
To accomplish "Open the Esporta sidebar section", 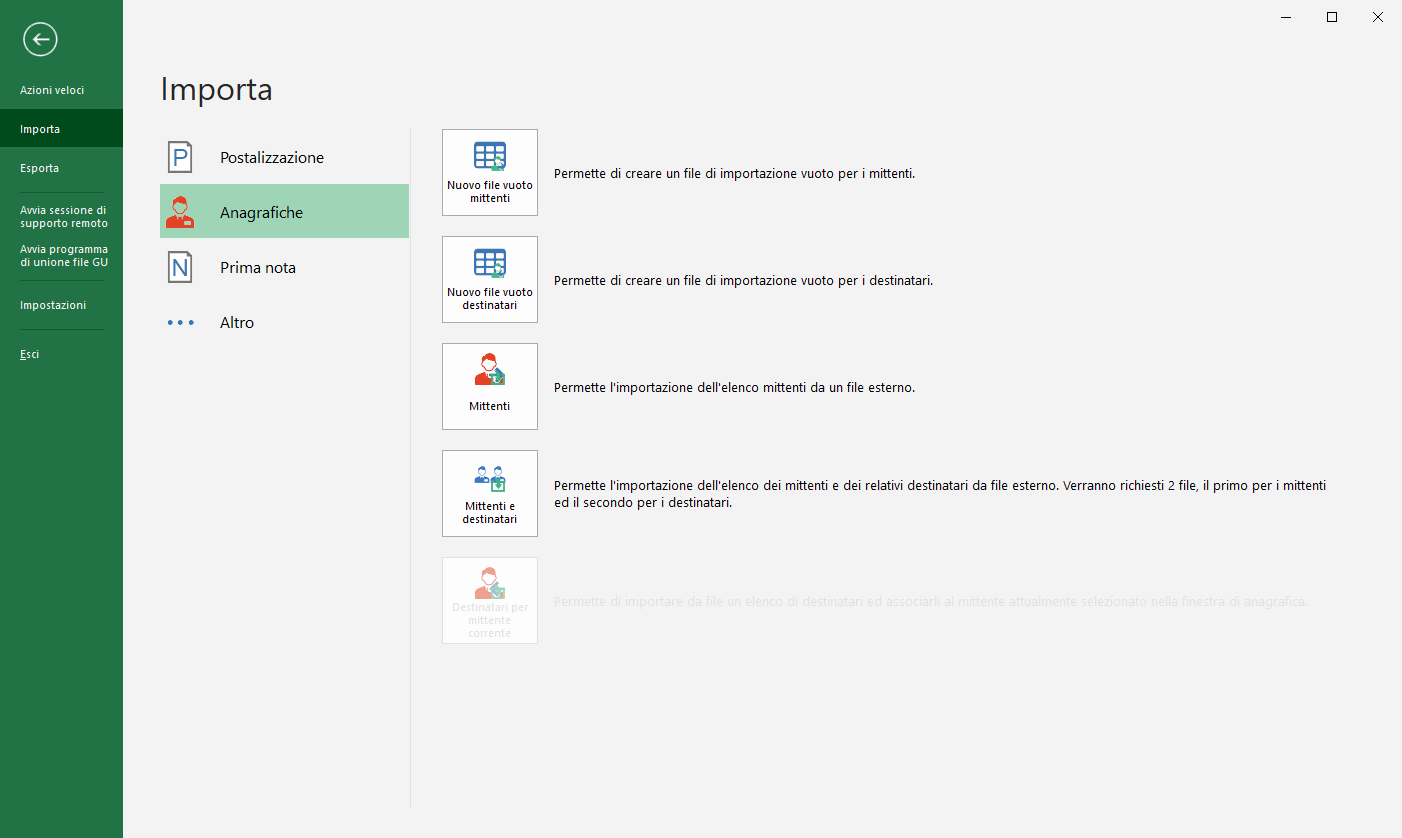I will click(x=40, y=168).
